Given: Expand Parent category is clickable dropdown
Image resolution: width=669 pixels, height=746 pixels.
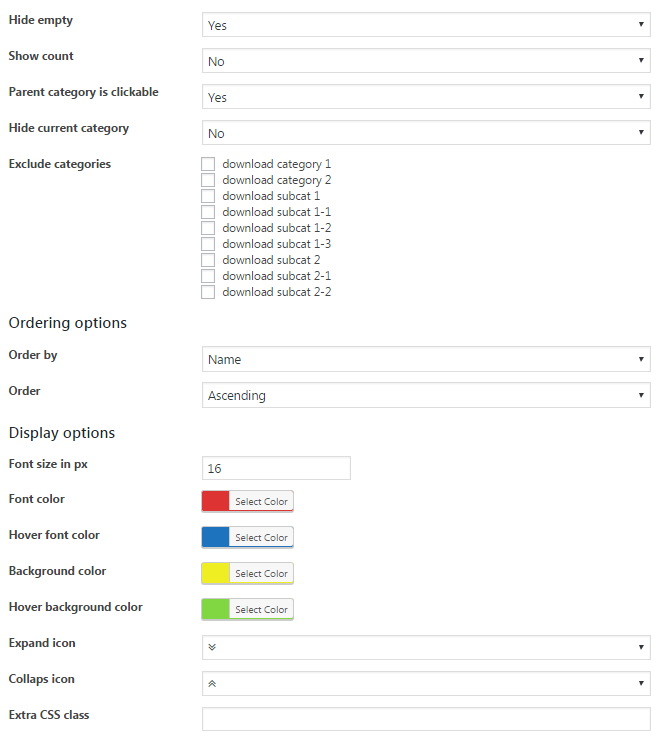Looking at the screenshot, I should [426, 97].
